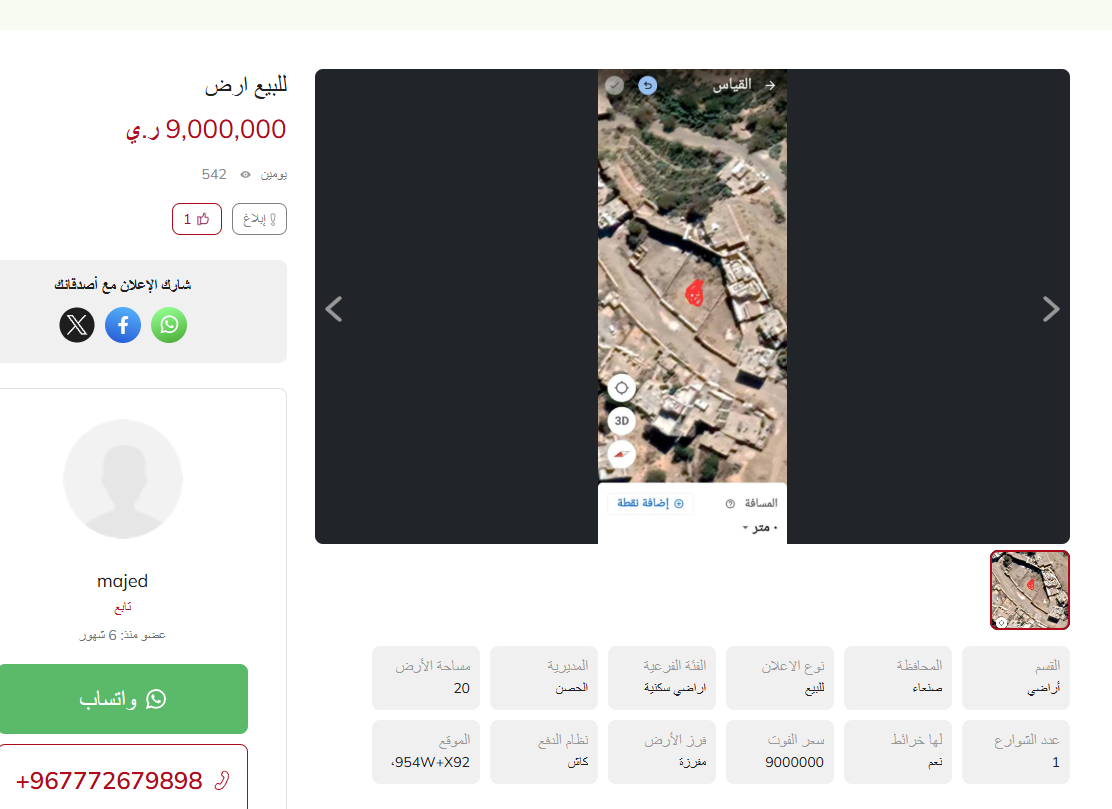Share the ad on Facebook
Viewport: 1112px width, 809px height.
coord(123,325)
